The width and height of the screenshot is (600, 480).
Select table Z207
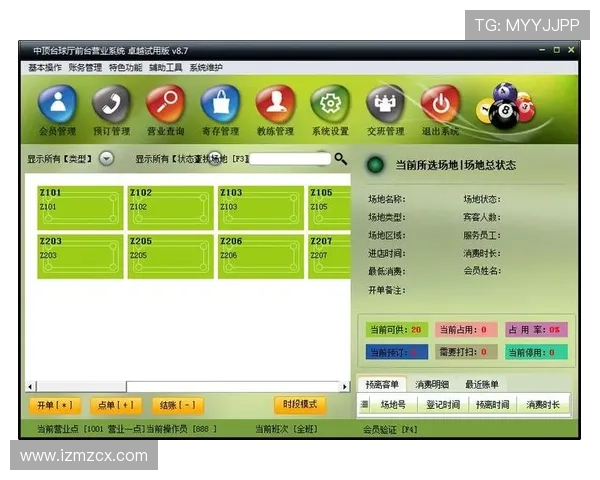click(329, 256)
